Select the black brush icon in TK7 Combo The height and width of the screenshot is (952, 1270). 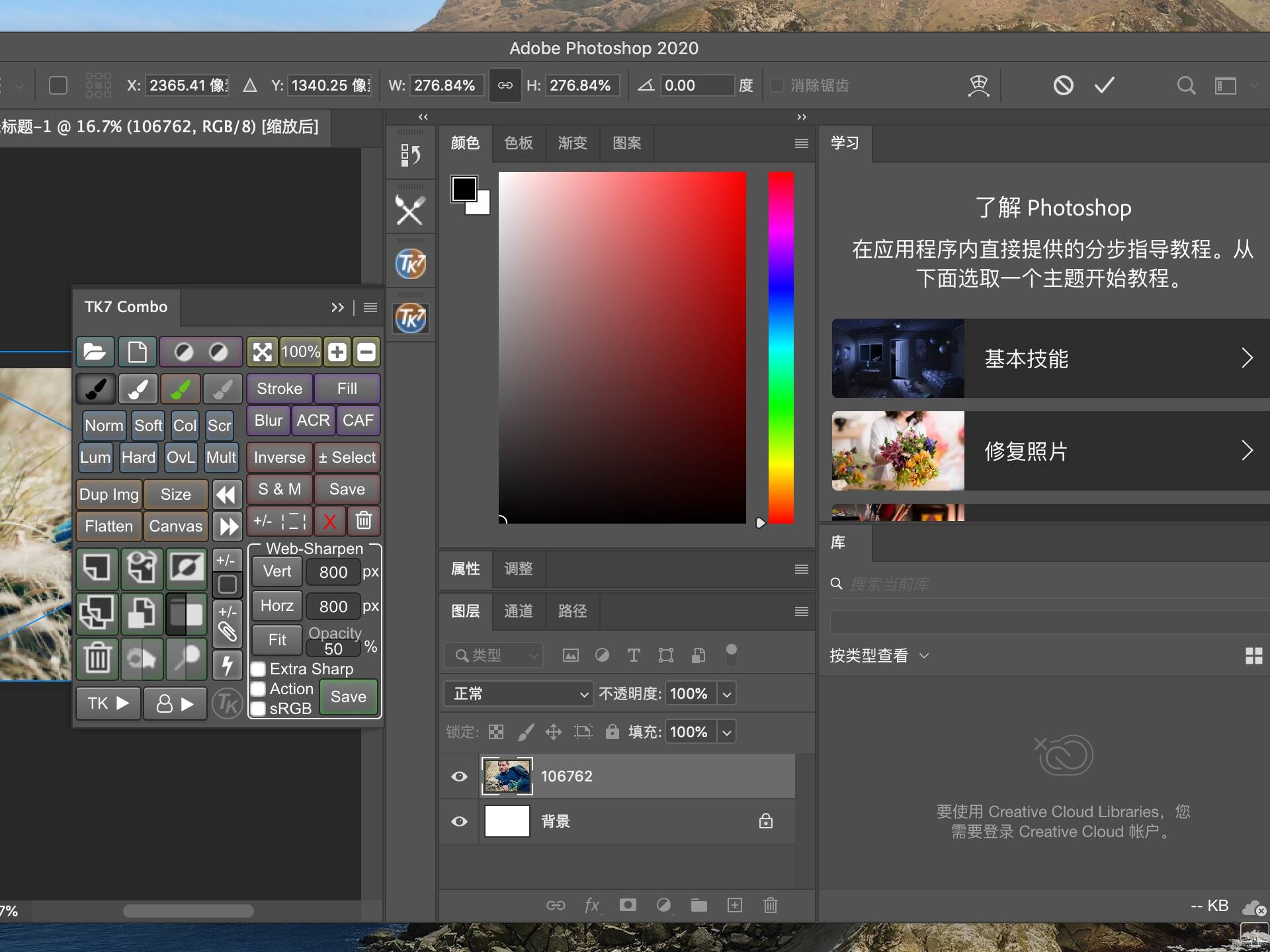point(95,389)
